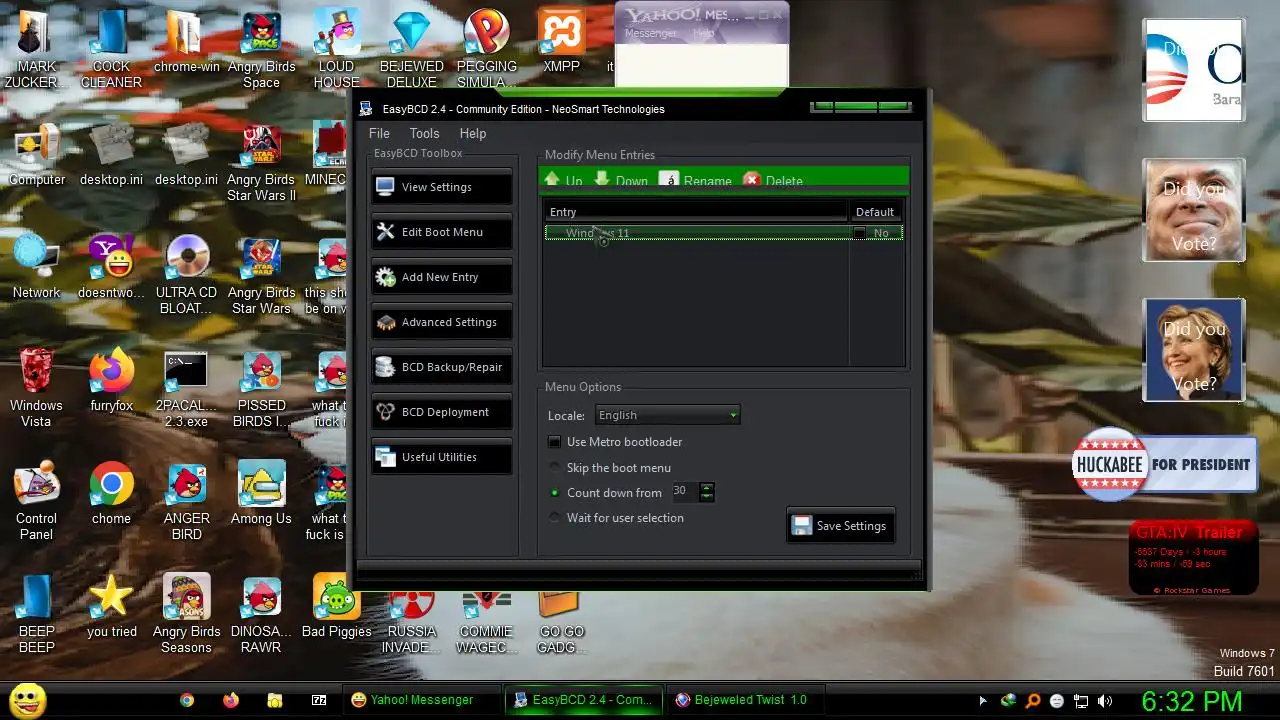Open Among Us desktop icon
The image size is (1280, 720).
[261, 494]
